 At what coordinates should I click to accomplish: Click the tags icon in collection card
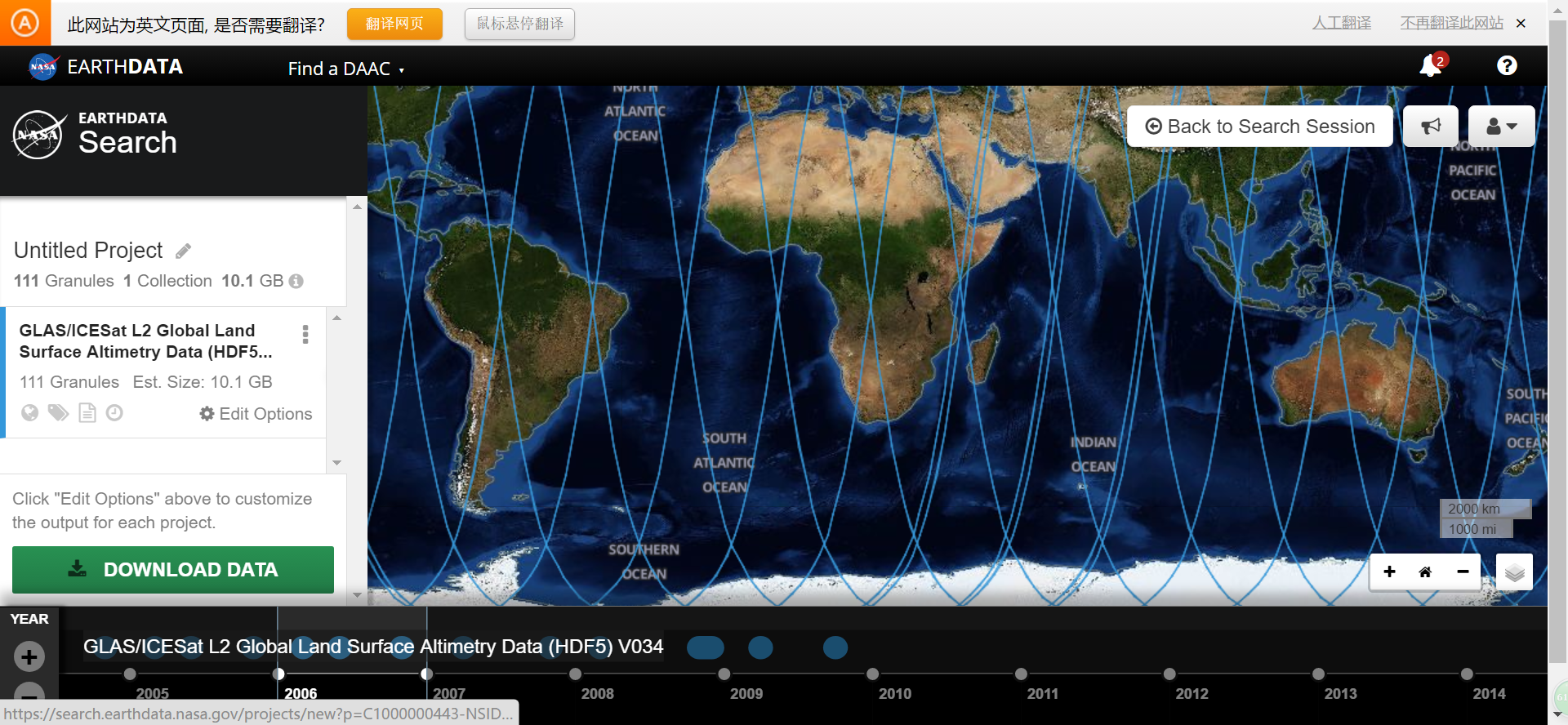[x=58, y=413]
